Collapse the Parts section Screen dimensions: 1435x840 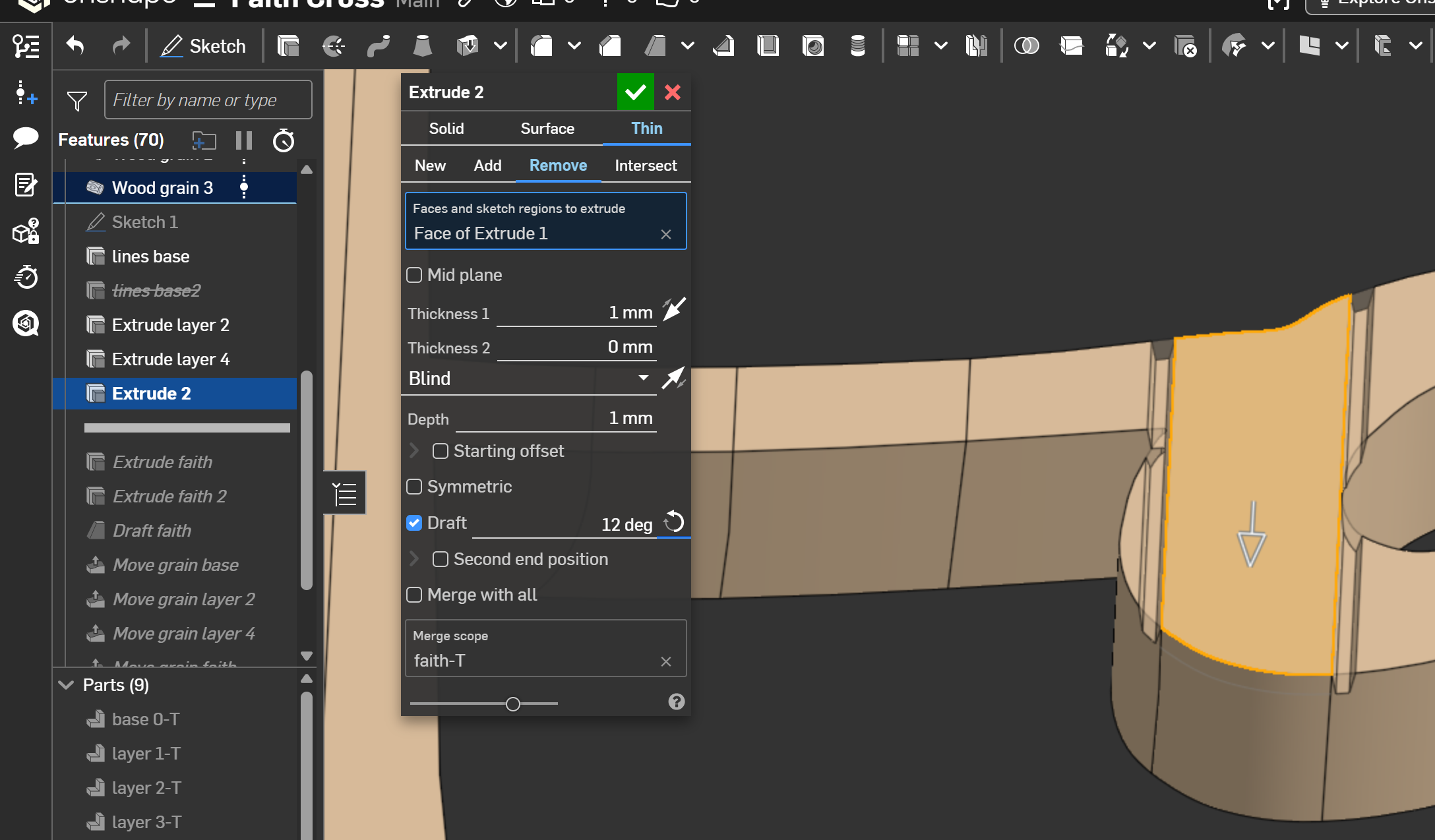66,685
